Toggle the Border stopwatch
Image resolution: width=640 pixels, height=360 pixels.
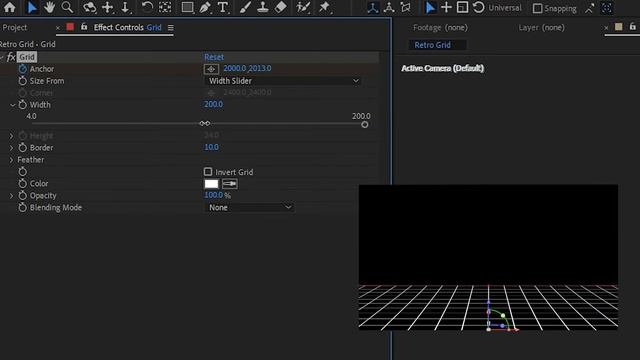(22, 148)
